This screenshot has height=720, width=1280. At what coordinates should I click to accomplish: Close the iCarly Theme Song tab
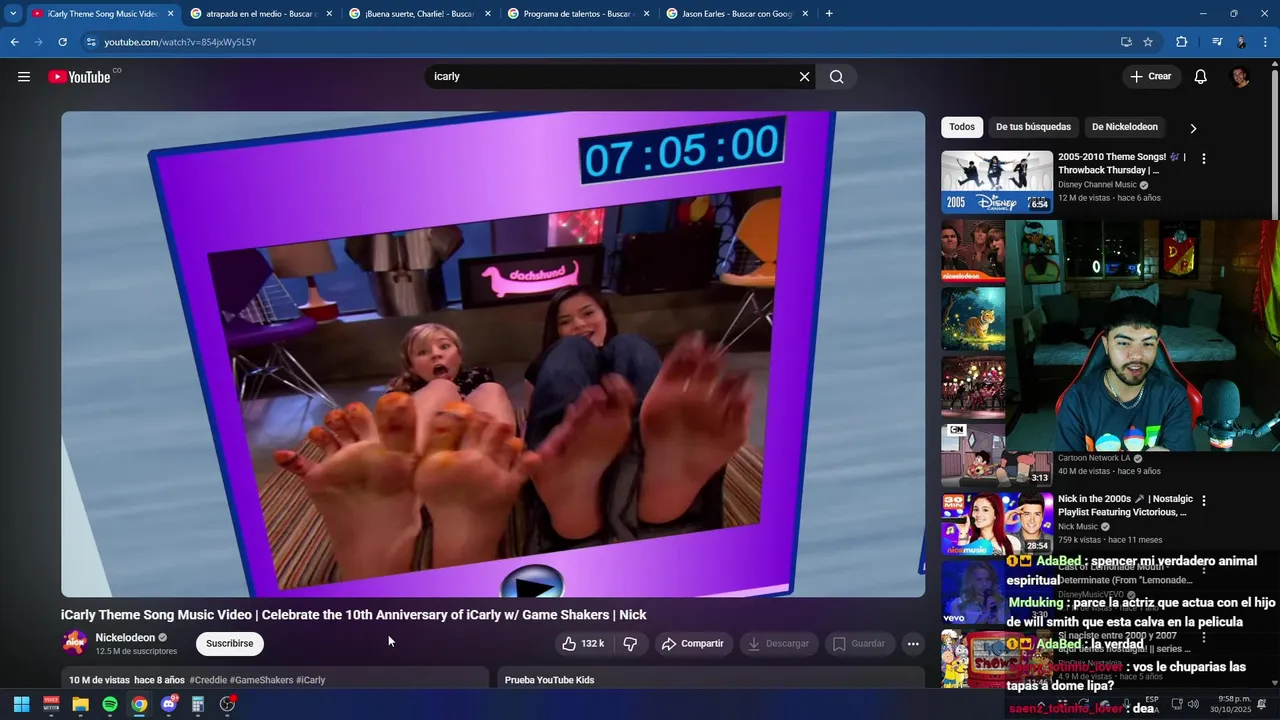coord(170,14)
